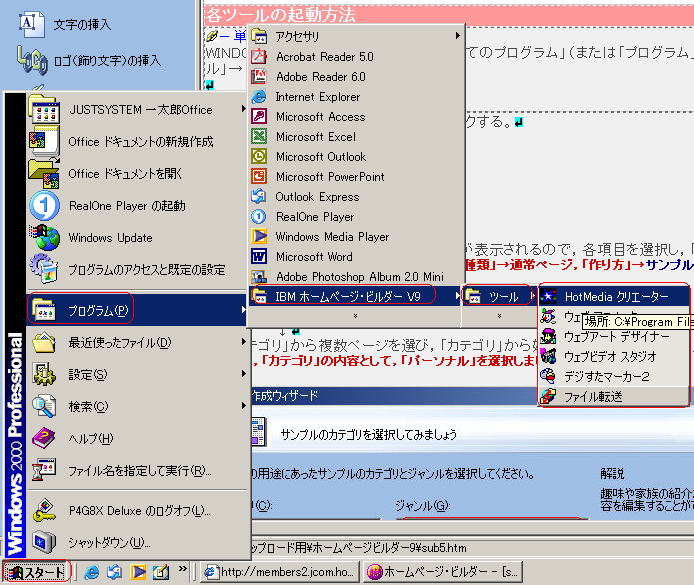Launch Windows Media Player from Programs
Image resolution: width=694 pixels, height=585 pixels.
[332, 237]
